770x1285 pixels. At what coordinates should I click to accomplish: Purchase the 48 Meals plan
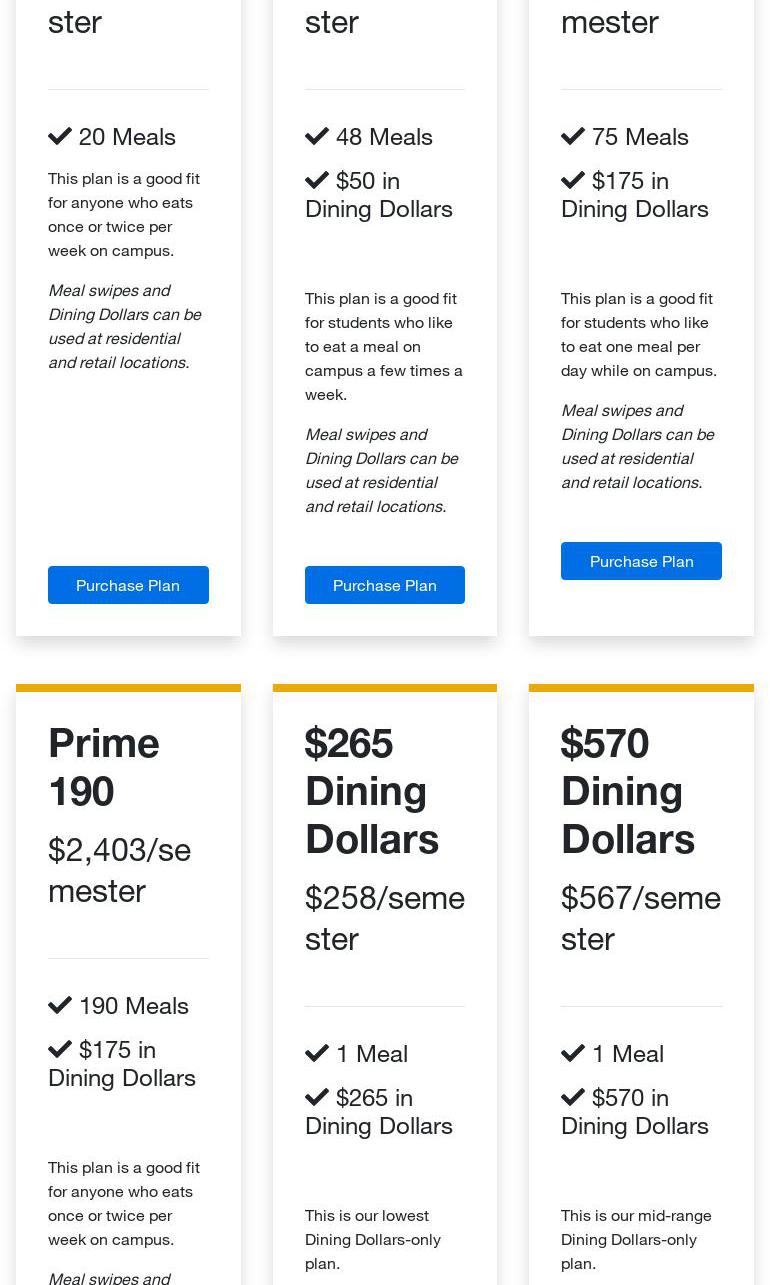[384, 585]
